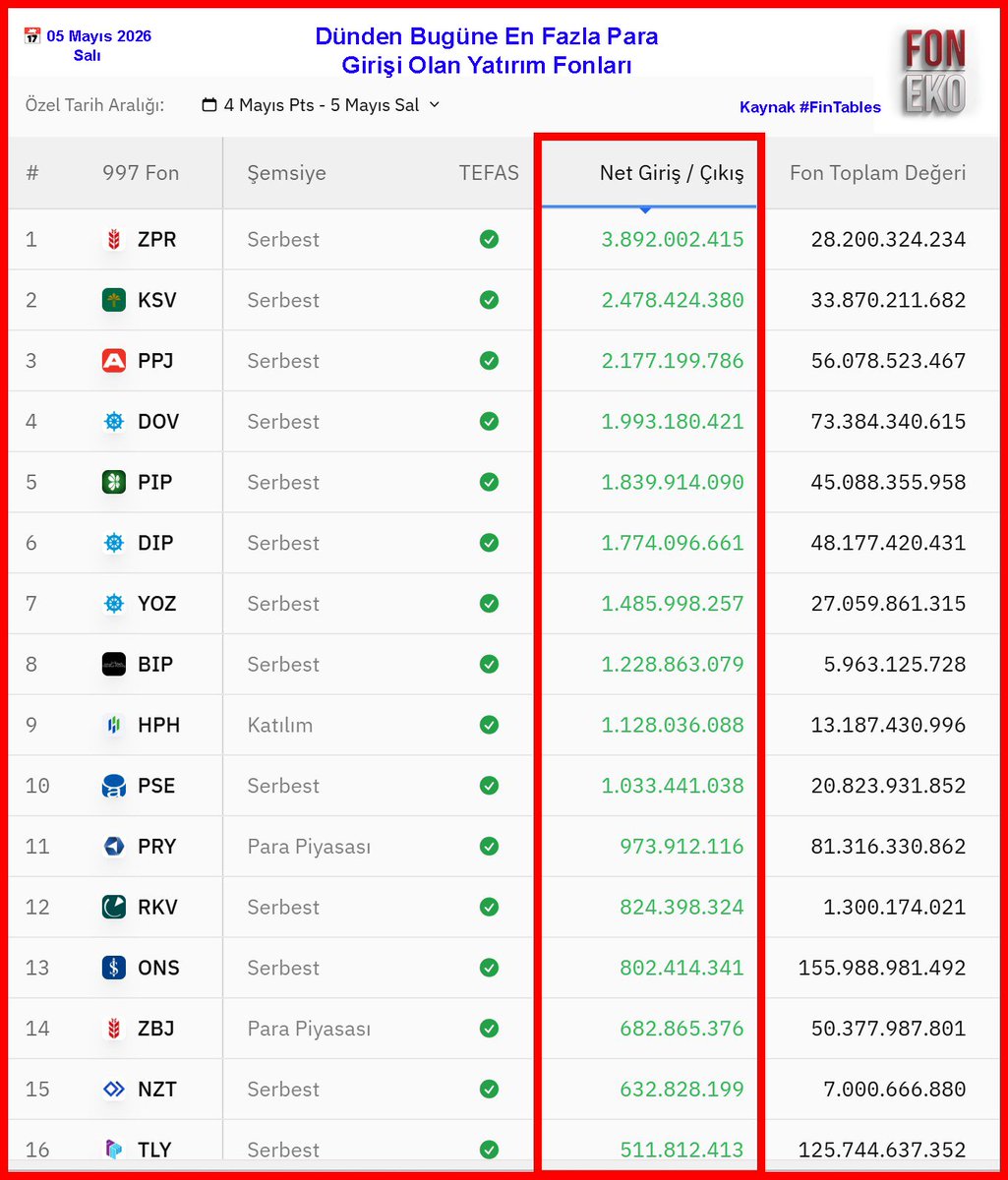
Task: Click the TEFAS green check for PRY
Action: 489,847
